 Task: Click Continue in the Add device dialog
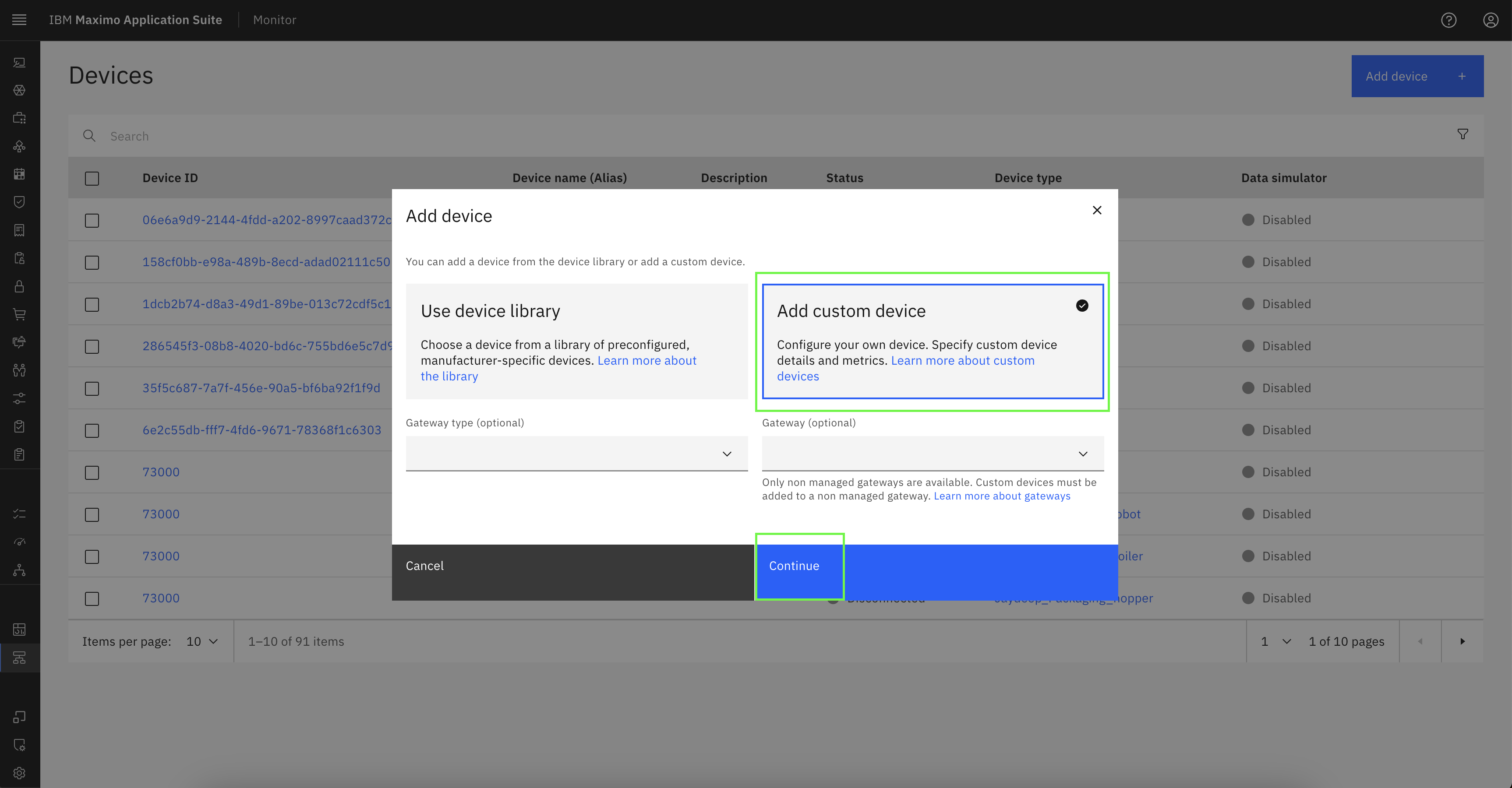tap(936, 572)
